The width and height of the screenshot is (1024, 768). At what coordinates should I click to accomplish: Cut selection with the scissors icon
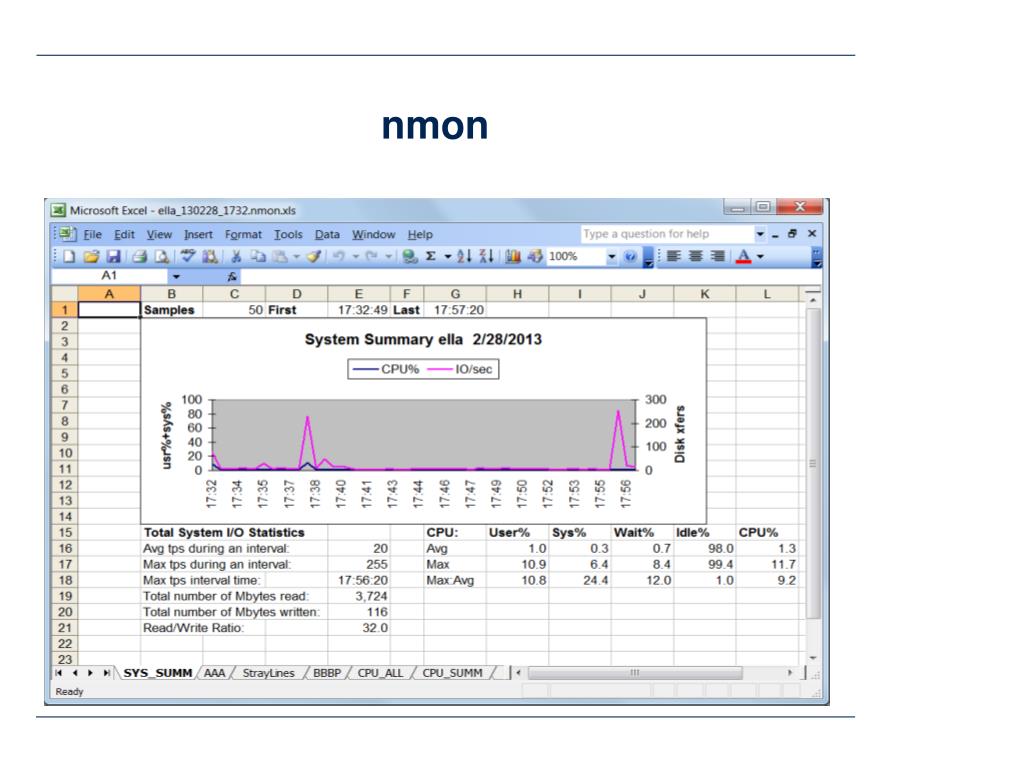(x=236, y=257)
